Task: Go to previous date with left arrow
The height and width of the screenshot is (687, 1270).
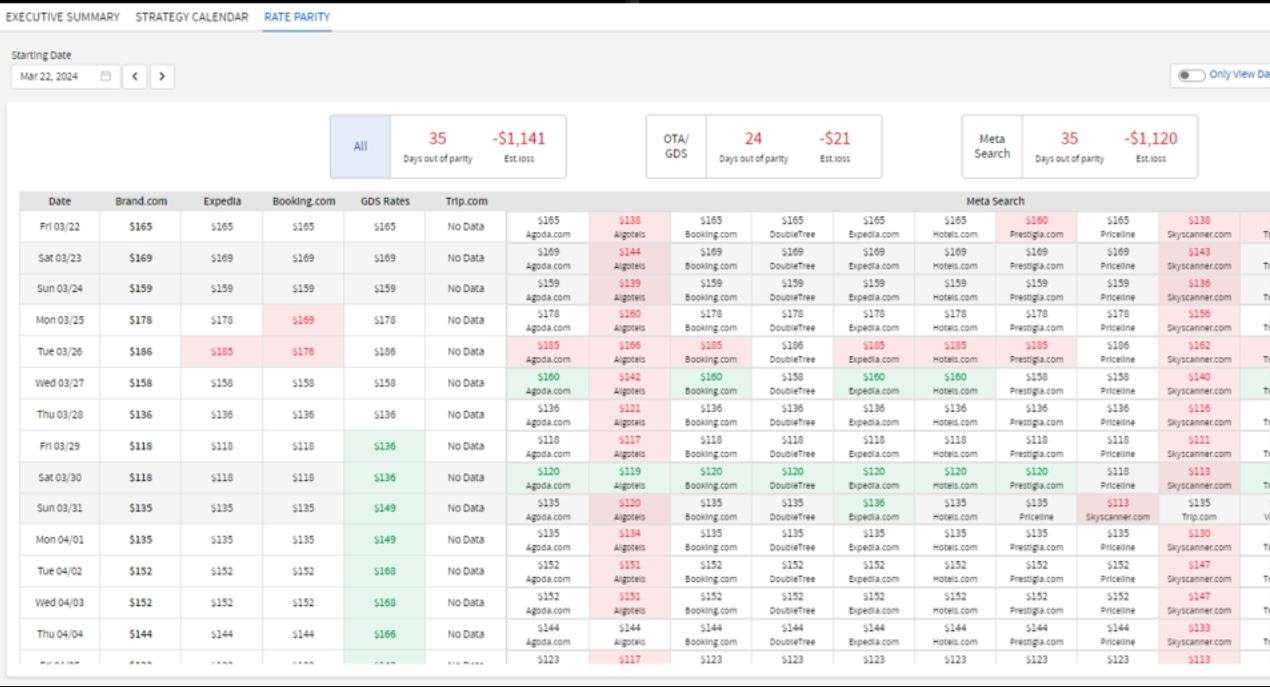Action: point(135,77)
